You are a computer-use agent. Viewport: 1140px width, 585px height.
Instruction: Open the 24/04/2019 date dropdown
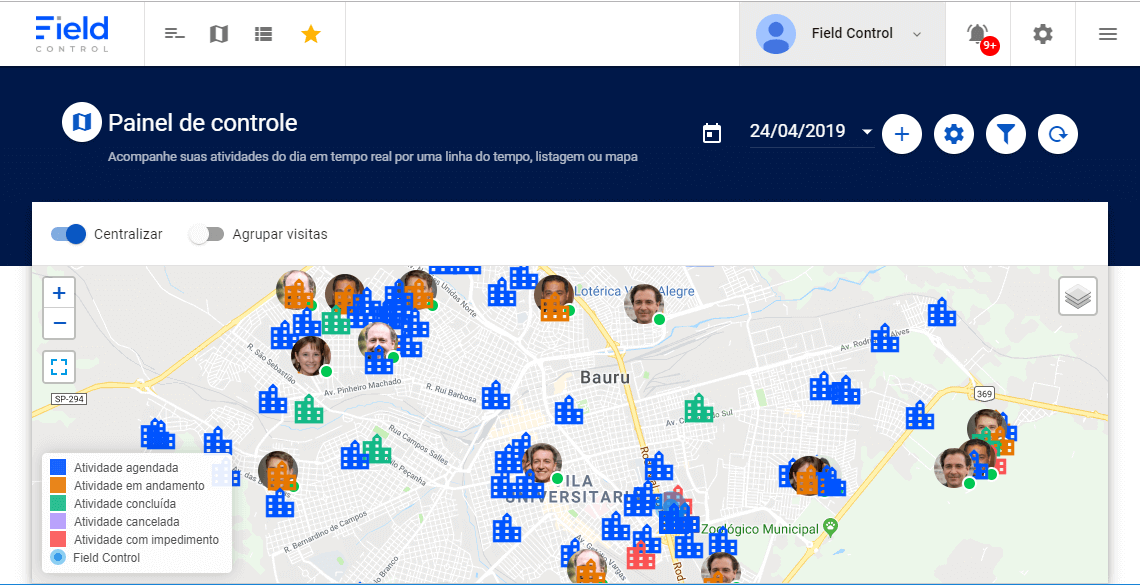(x=811, y=132)
